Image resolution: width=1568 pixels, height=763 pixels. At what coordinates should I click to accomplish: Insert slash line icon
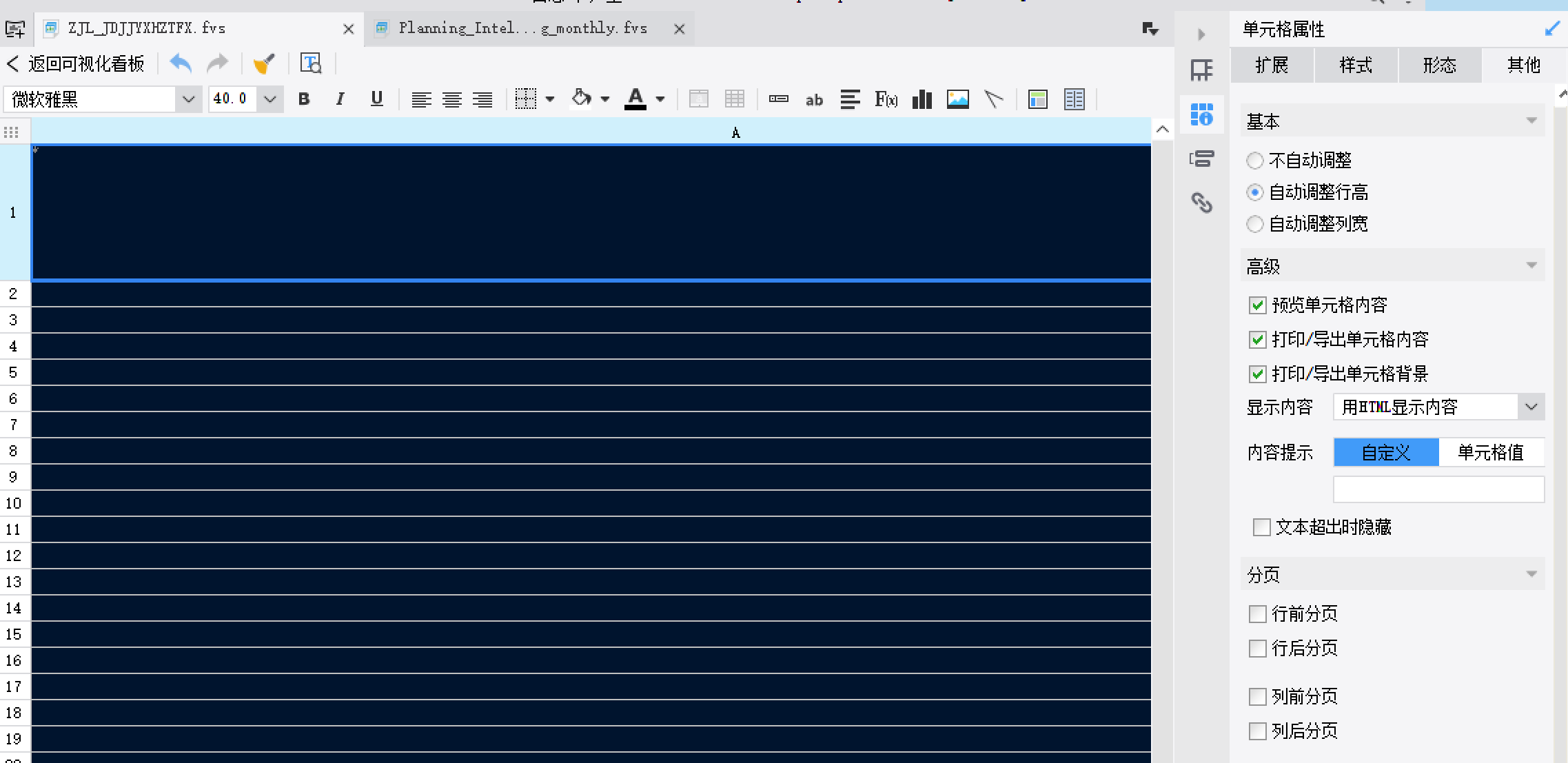pyautogui.click(x=994, y=99)
